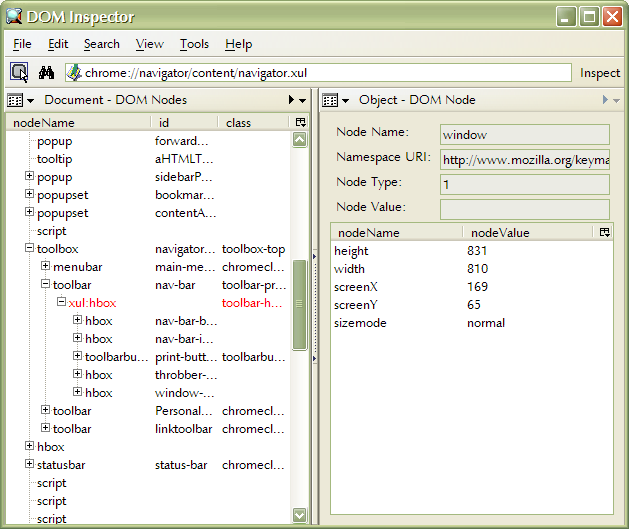The height and width of the screenshot is (529, 629).
Task: Open the Search menu
Action: (101, 44)
